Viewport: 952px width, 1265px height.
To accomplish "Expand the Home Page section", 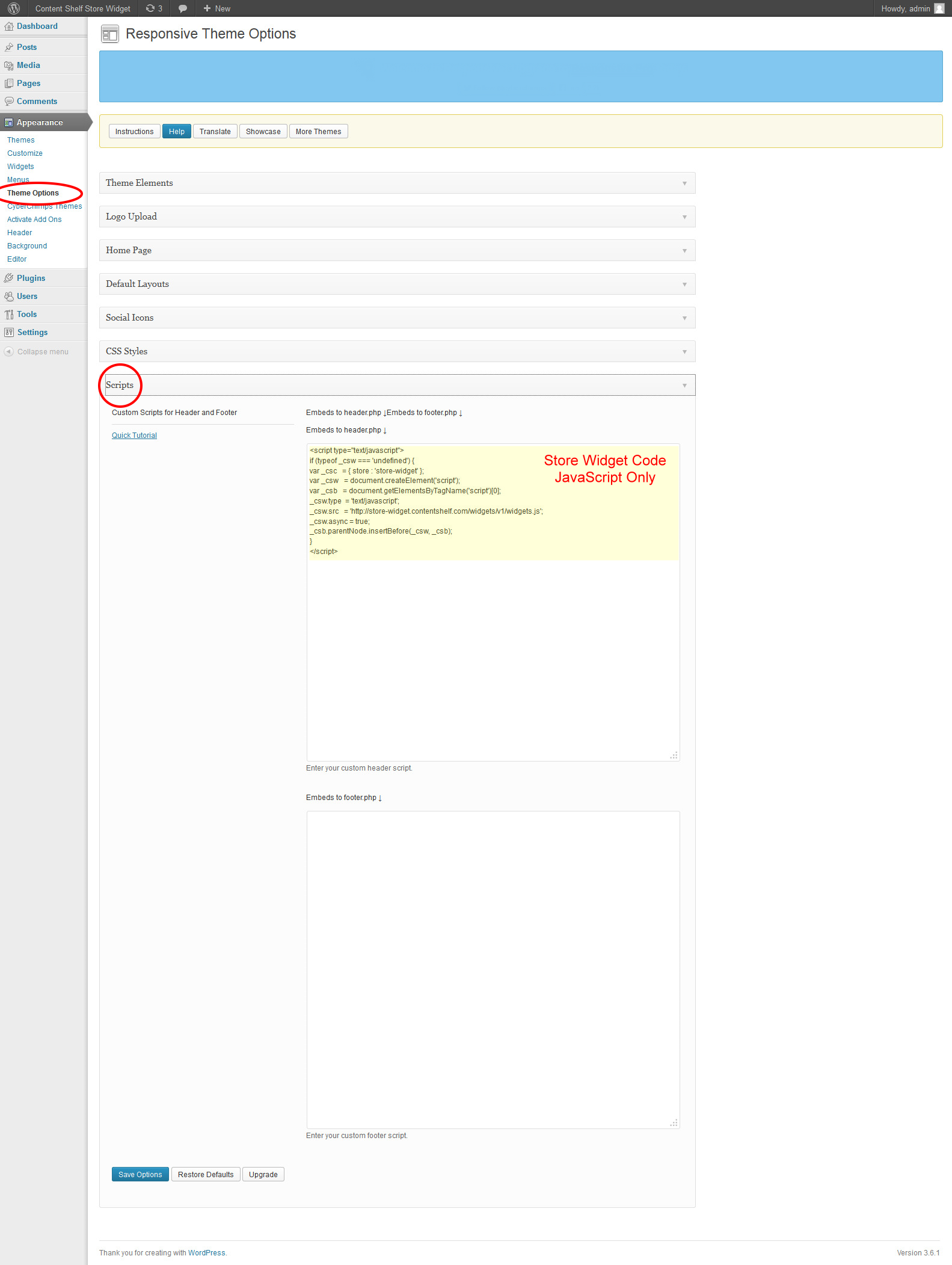I will pos(397,250).
